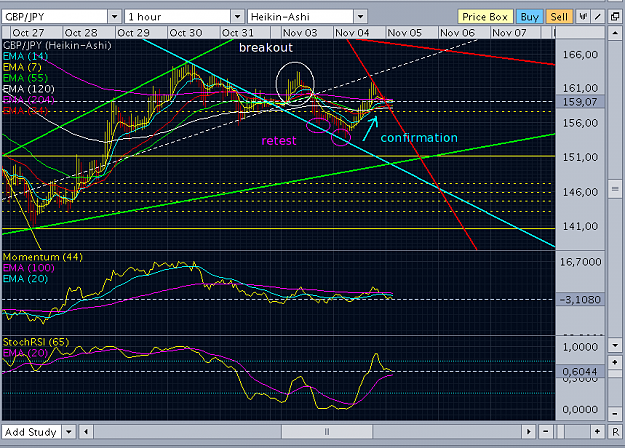Click the EMA (20) label in StochRSI pane

point(26,353)
